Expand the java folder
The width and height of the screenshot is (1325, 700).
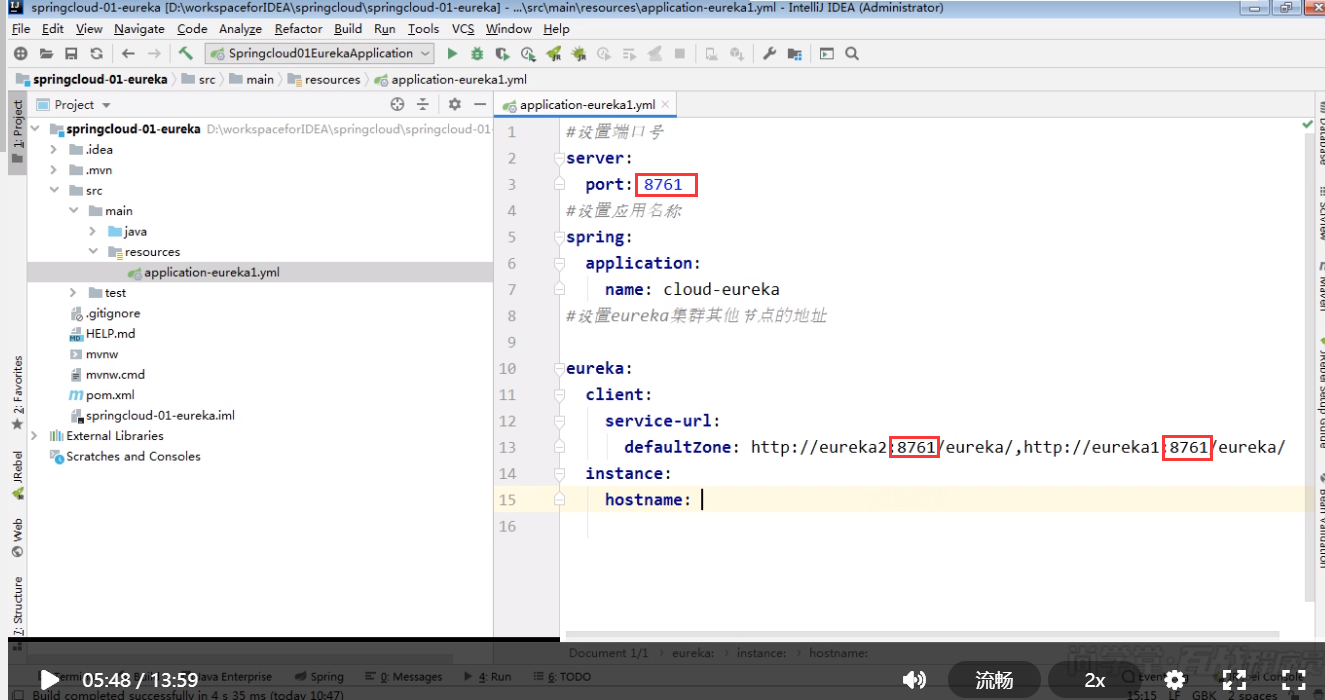(92, 231)
